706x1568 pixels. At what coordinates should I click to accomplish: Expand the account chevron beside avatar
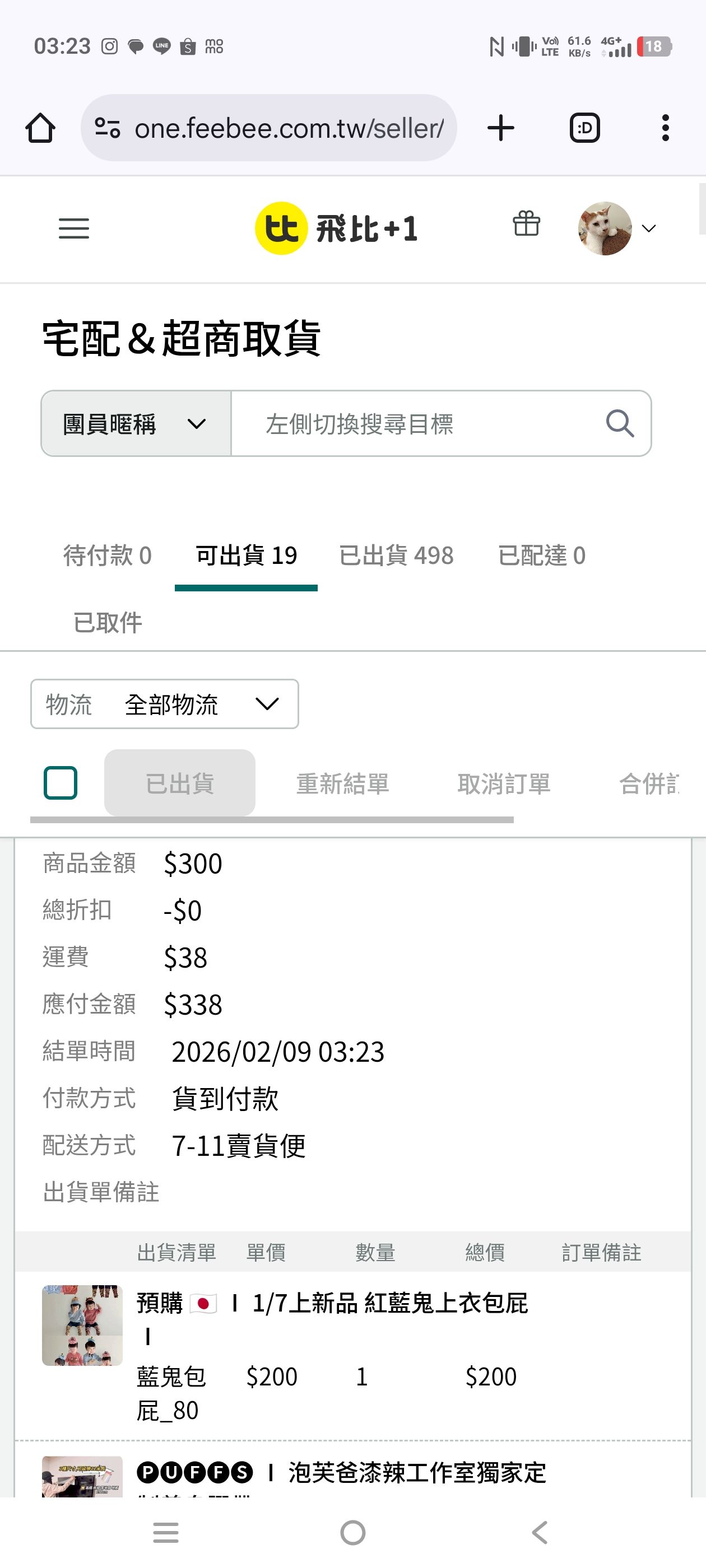pos(649,228)
